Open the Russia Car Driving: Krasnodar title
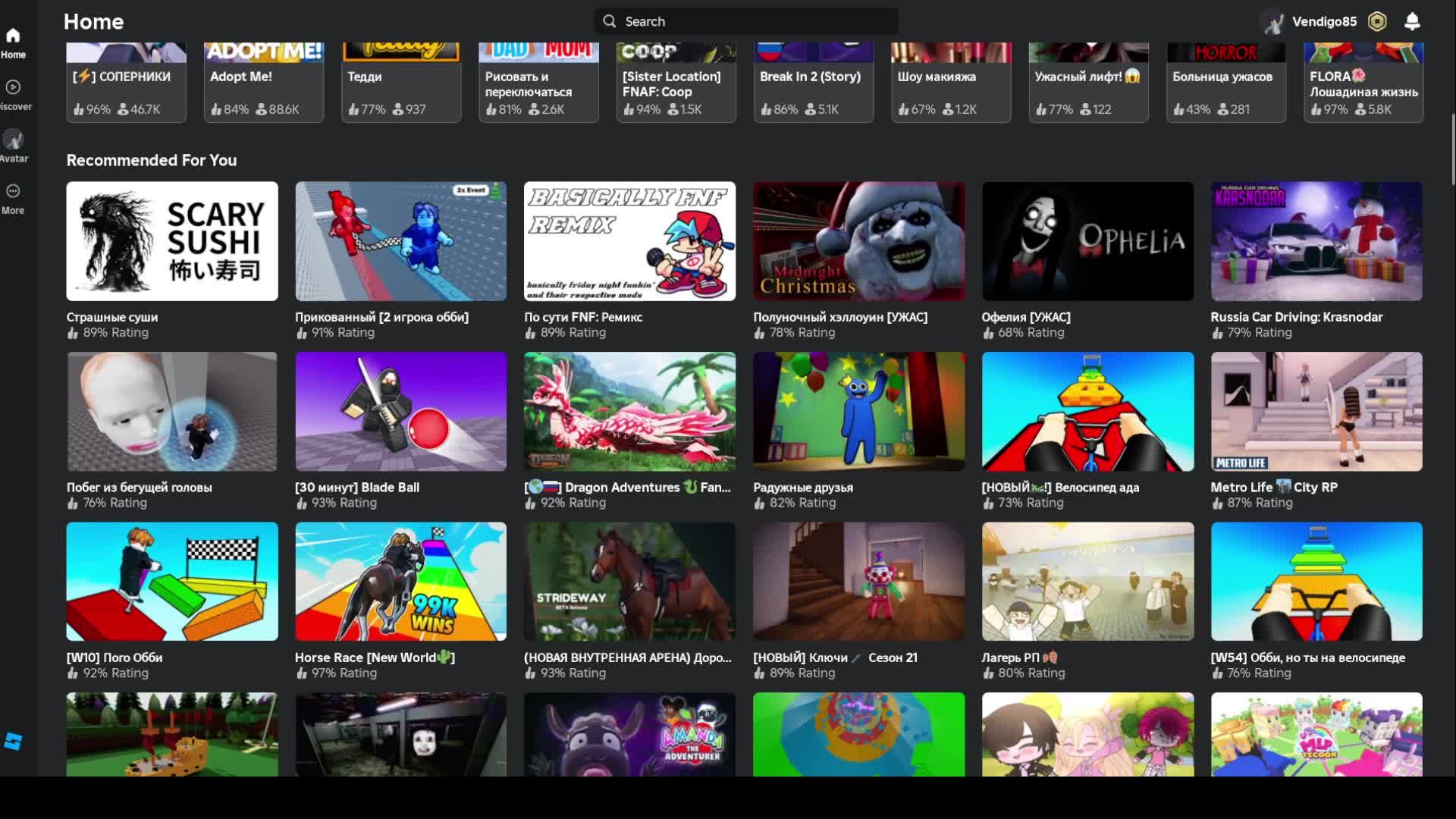Viewport: 1456px width, 819px height. tap(1296, 317)
